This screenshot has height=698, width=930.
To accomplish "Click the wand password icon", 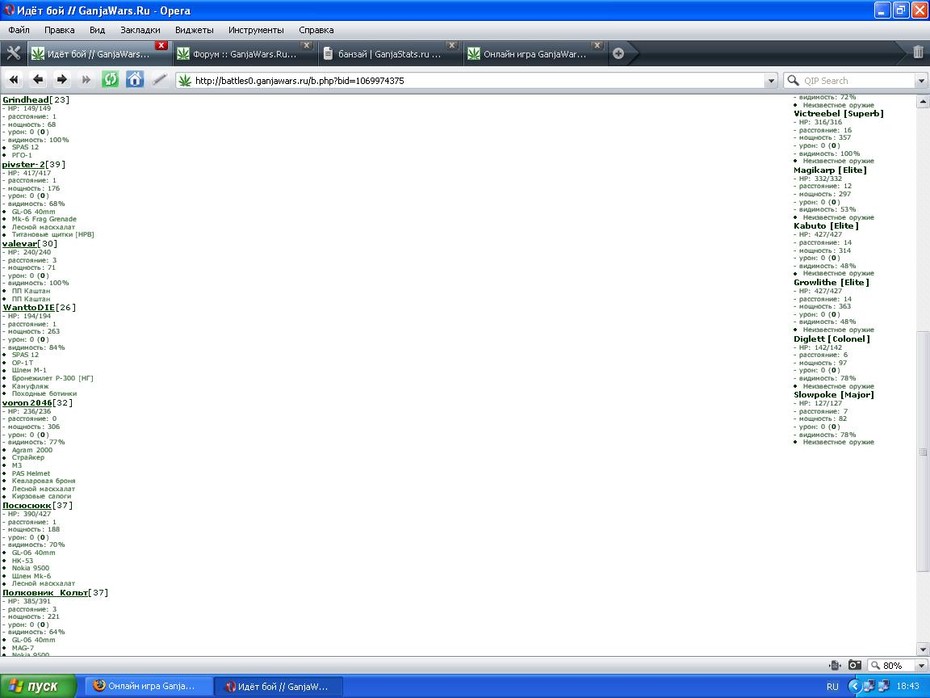I will (x=159, y=79).
